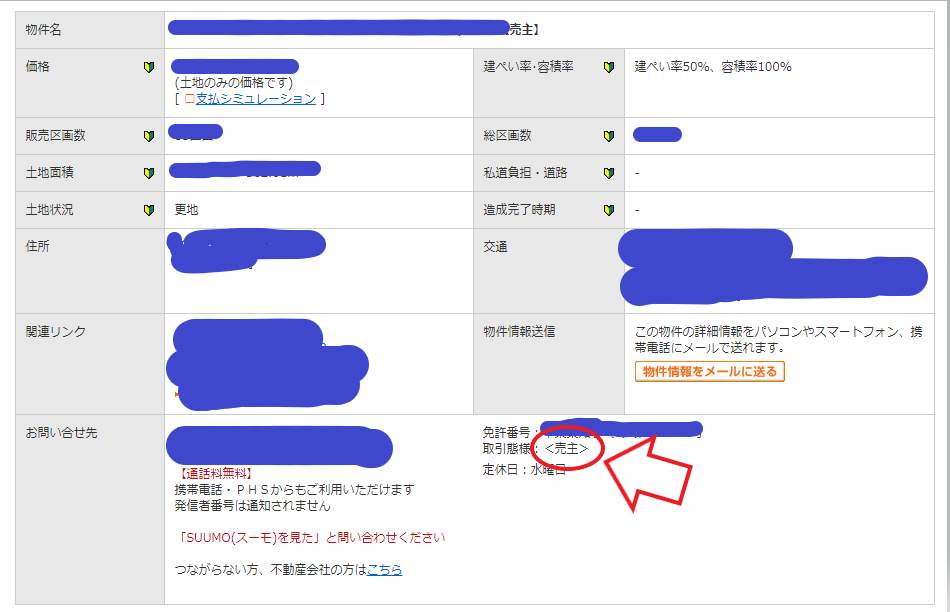The width and height of the screenshot is (950, 612).
Task: Click beginner help icon next to 造成完了時期
Action: pyautogui.click(x=609, y=210)
